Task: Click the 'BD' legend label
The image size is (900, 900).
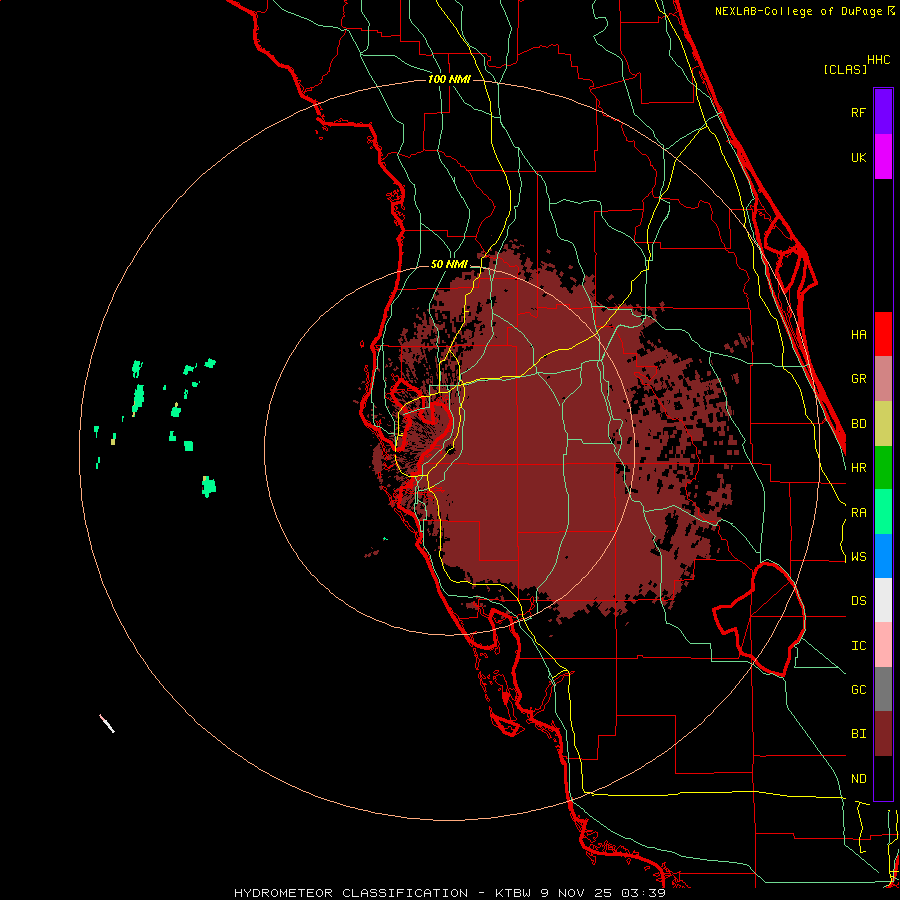Action: [858, 424]
